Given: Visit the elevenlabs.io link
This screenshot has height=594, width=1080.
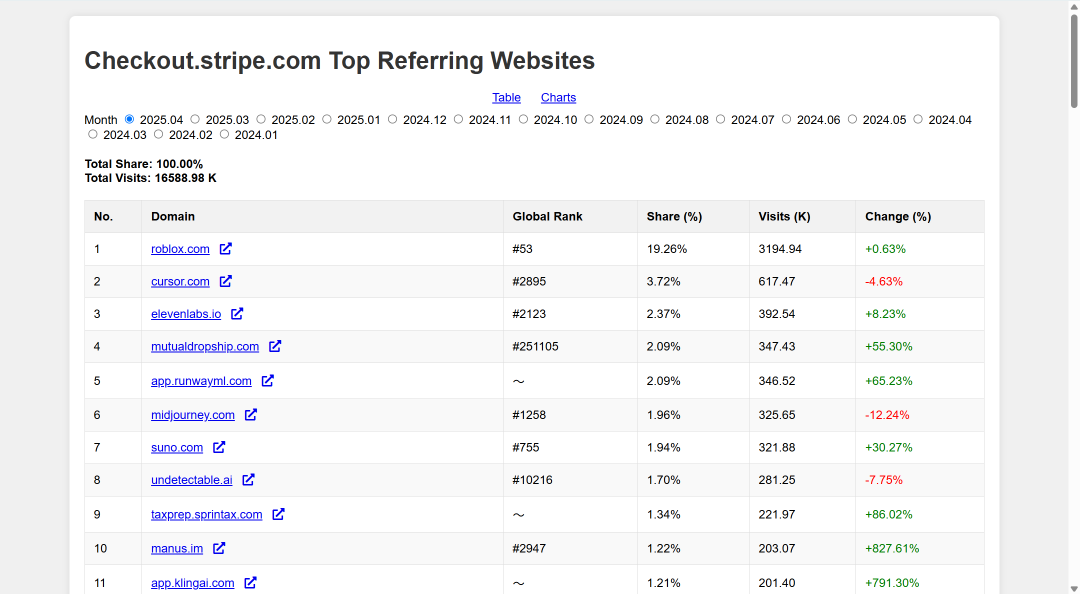Looking at the screenshot, I should (x=186, y=314).
